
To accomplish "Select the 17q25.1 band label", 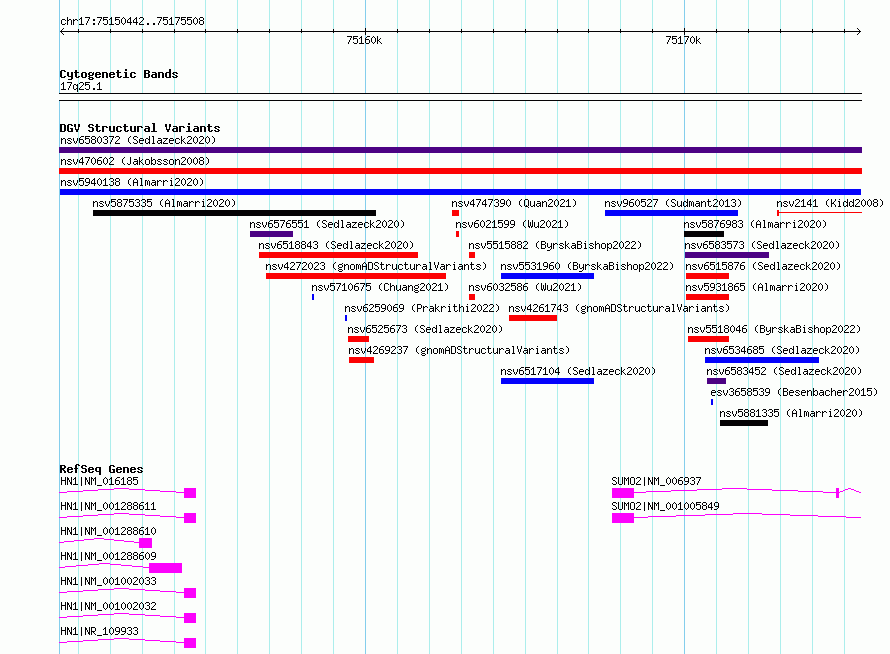I will point(81,87).
